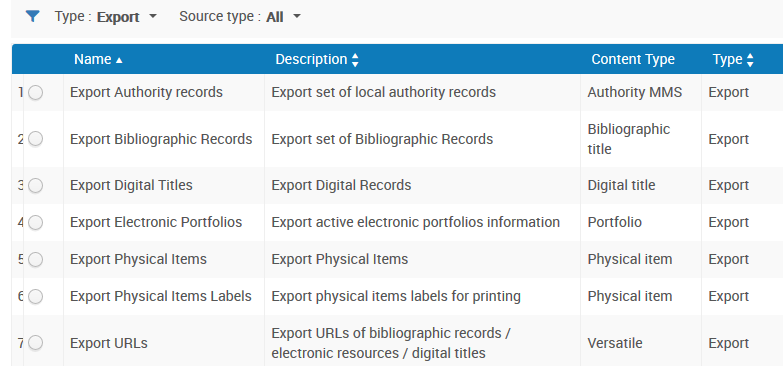Image resolution: width=783 pixels, height=366 pixels.
Task: Select radio button for Export Bibliographic Records
Action: pyautogui.click(x=35, y=139)
